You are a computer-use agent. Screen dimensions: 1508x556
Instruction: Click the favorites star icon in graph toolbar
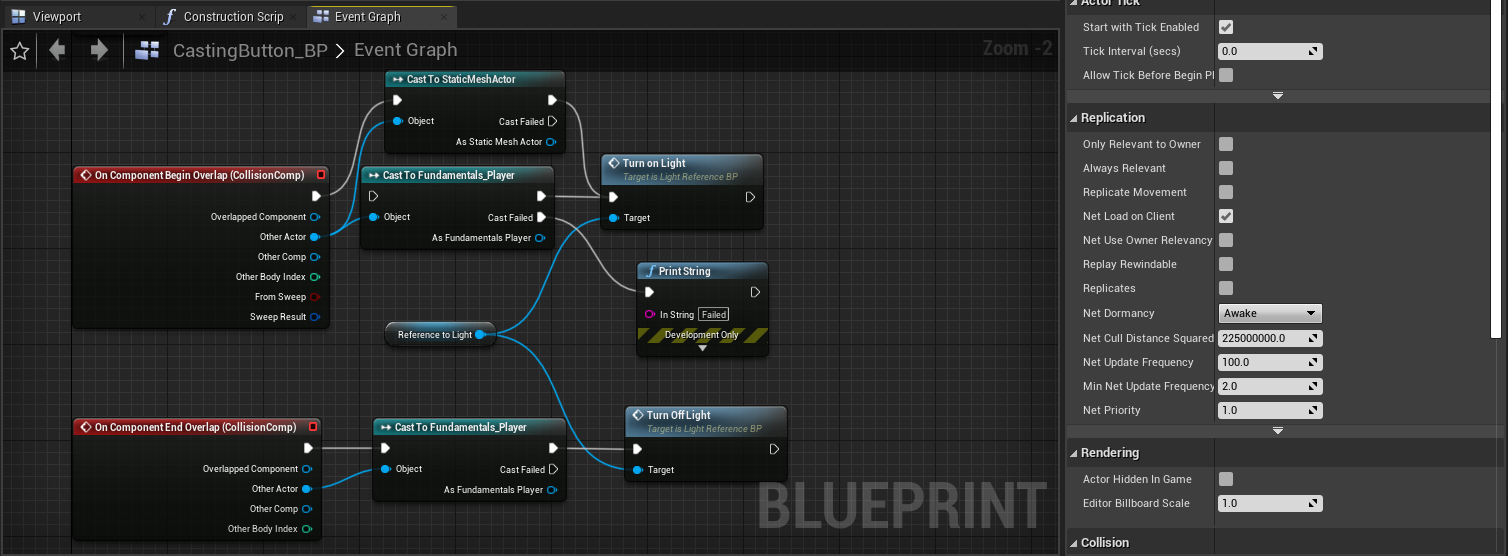19,51
